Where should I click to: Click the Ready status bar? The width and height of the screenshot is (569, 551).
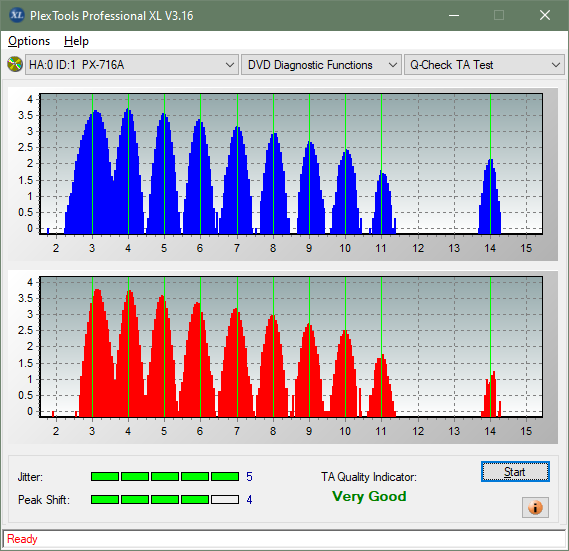pyautogui.click(x=284, y=539)
